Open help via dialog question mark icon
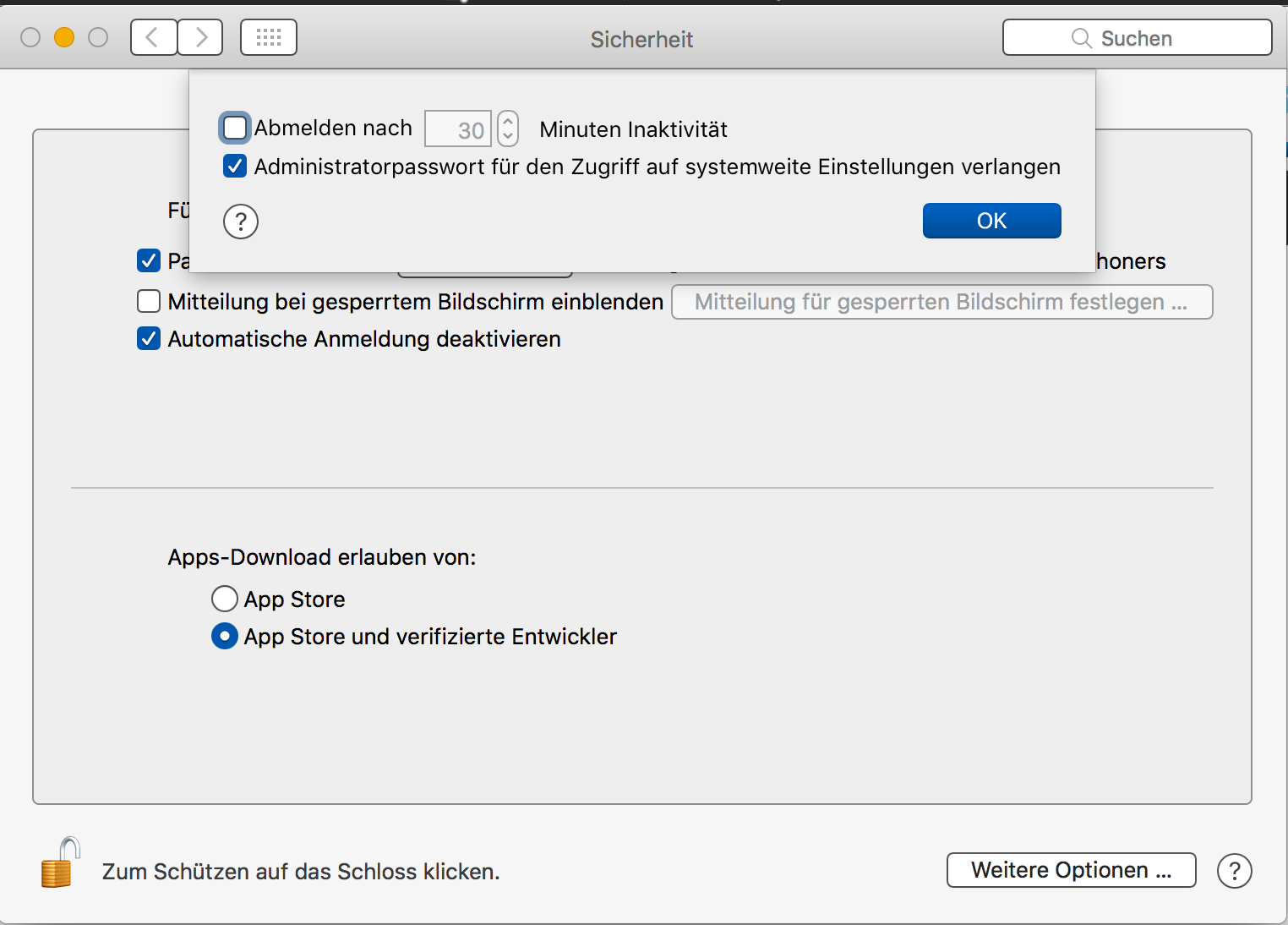 pos(241,222)
